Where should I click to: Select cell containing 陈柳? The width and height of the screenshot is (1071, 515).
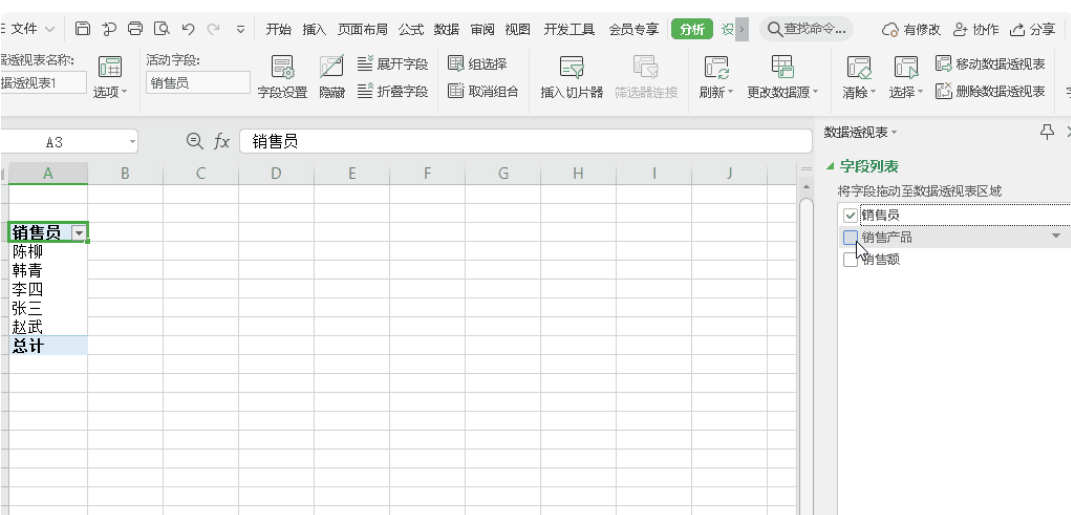click(48, 251)
